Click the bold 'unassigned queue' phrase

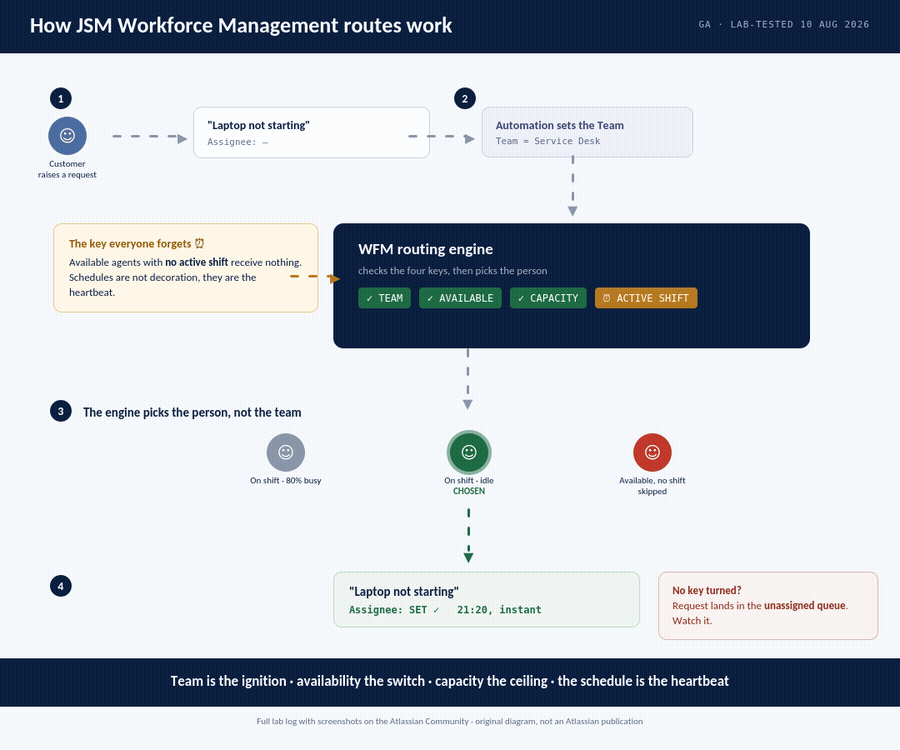pyautogui.click(x=805, y=605)
